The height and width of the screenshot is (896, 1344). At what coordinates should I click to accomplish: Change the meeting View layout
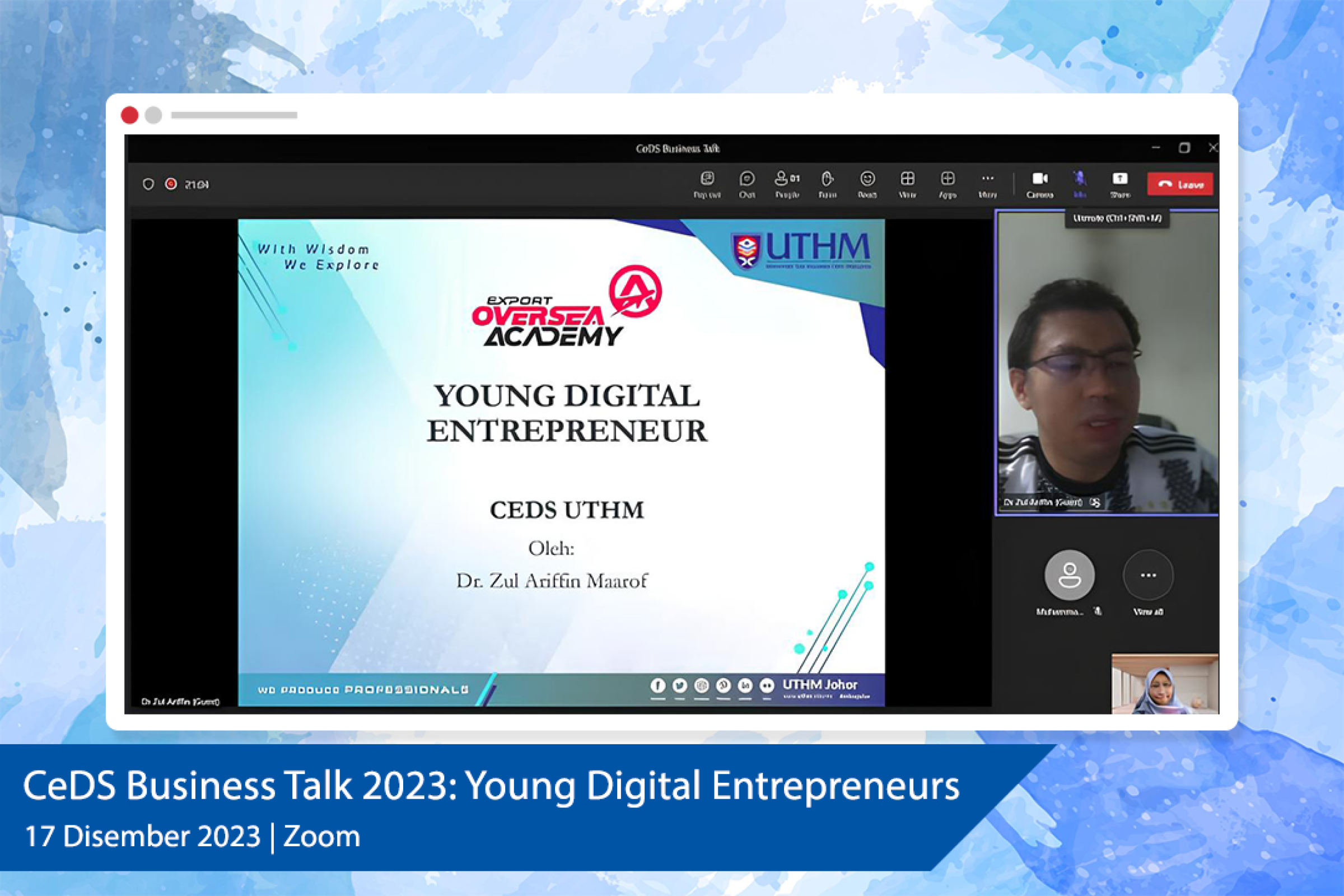point(907,185)
